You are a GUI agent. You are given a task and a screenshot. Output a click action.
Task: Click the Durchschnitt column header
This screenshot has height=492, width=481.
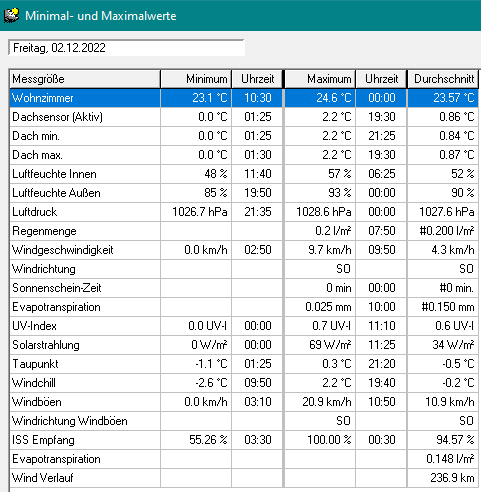(443, 79)
